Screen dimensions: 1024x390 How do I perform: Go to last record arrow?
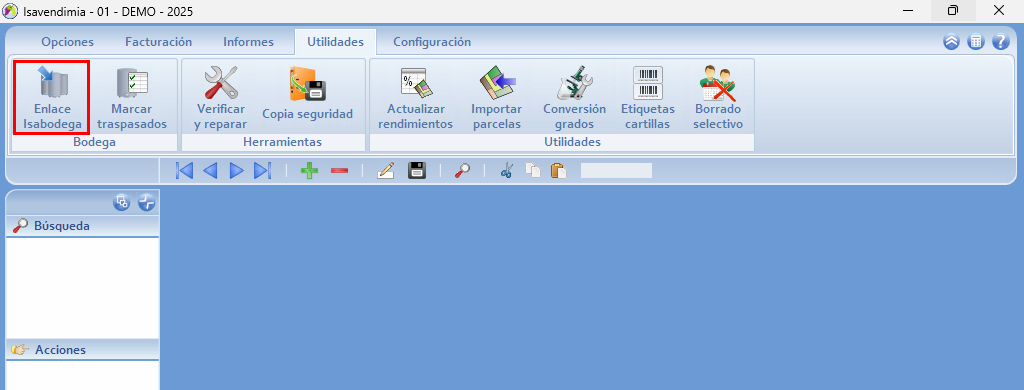[262, 171]
